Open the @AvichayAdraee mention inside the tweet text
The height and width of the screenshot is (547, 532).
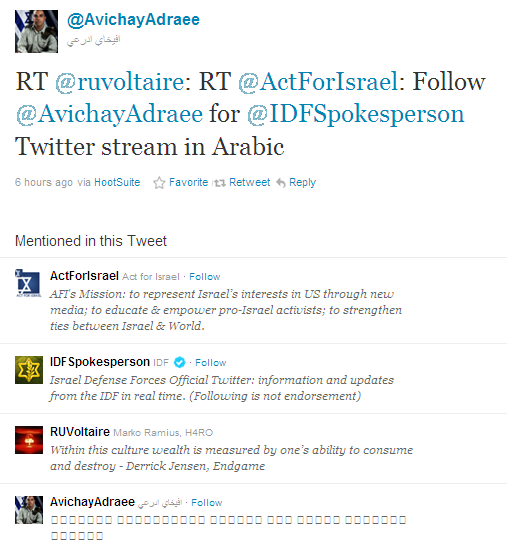(109, 114)
